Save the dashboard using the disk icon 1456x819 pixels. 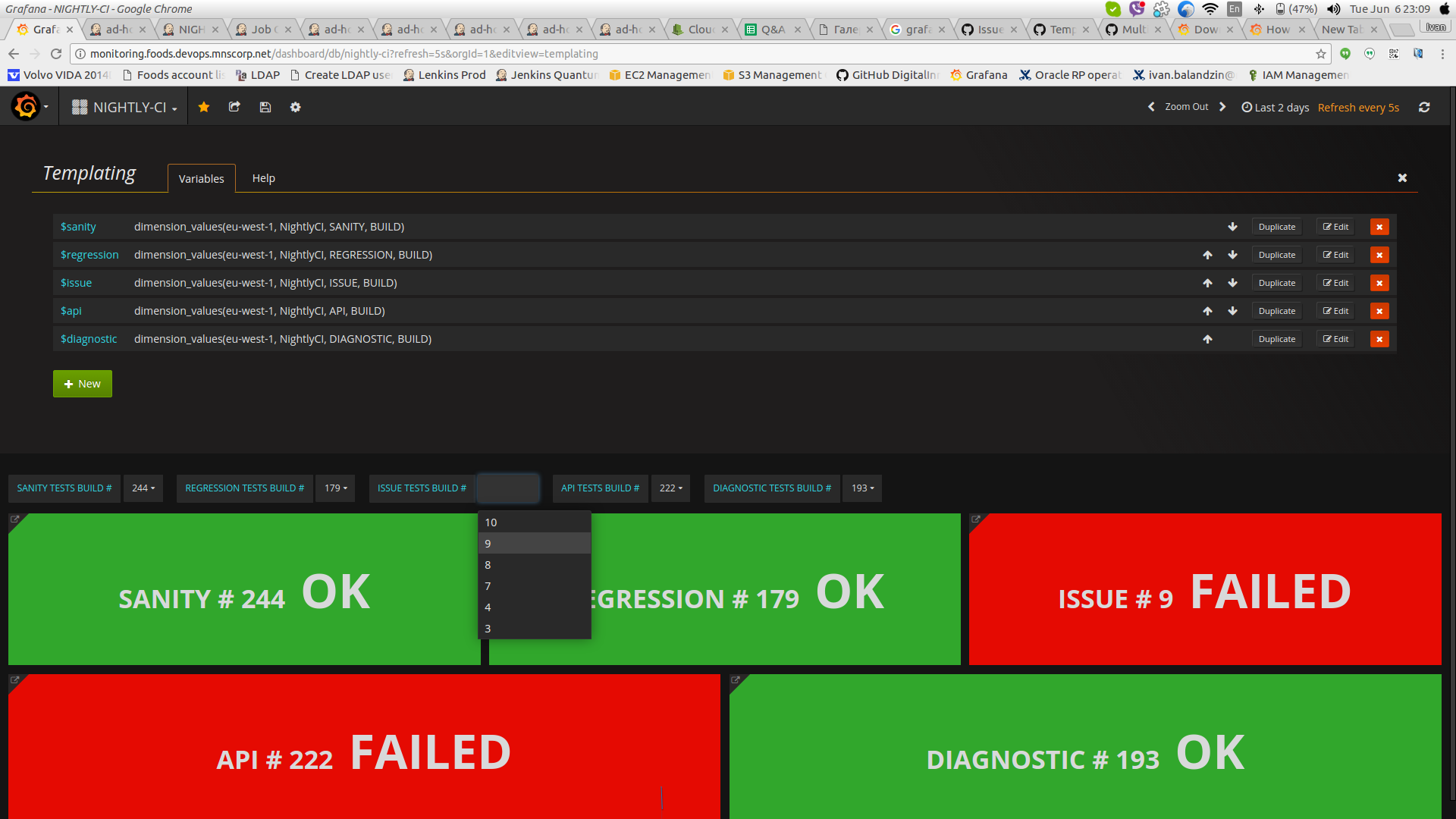click(x=265, y=107)
